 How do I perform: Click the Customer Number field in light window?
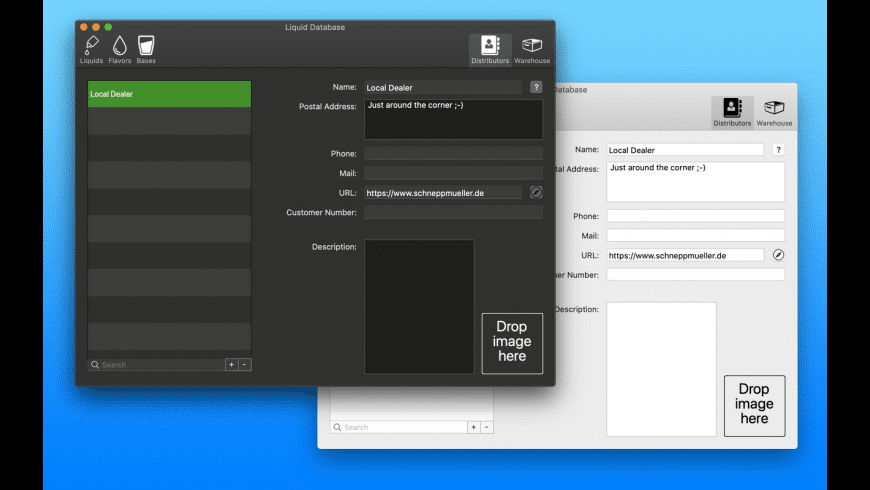[696, 275]
